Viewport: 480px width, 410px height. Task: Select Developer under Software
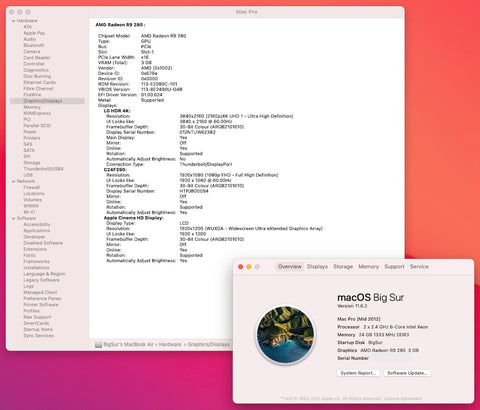click(34, 237)
